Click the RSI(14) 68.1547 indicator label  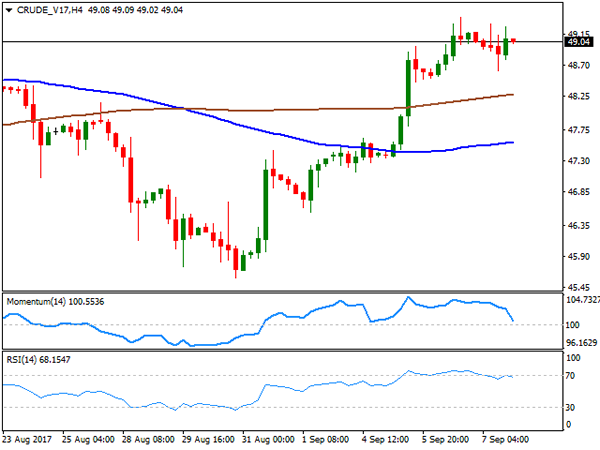click(x=38, y=359)
